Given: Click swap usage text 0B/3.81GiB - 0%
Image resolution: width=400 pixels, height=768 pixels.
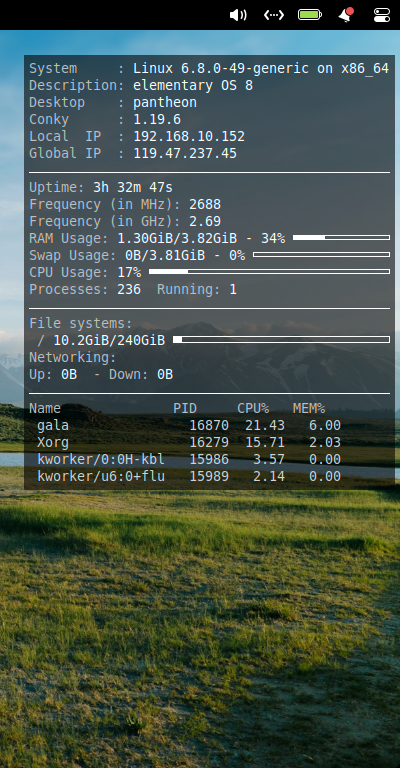Looking at the screenshot, I should (x=185, y=255).
